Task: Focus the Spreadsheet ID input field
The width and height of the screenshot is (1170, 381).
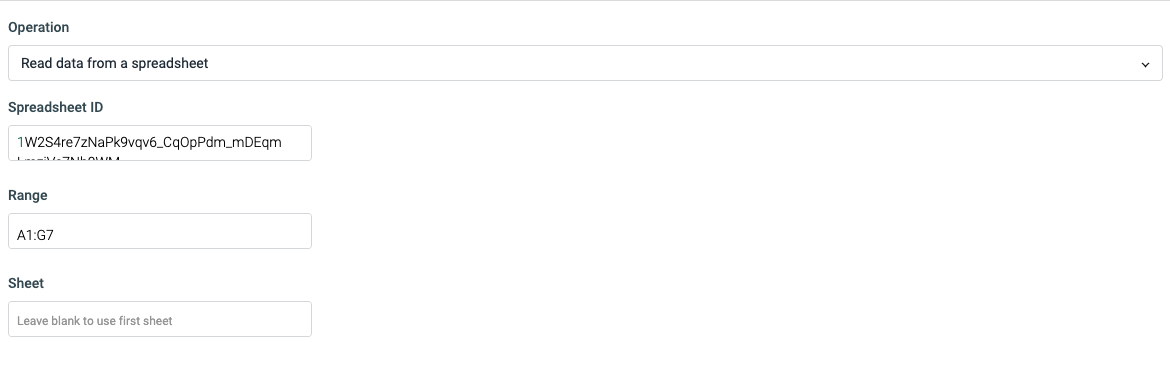Action: click(x=160, y=142)
